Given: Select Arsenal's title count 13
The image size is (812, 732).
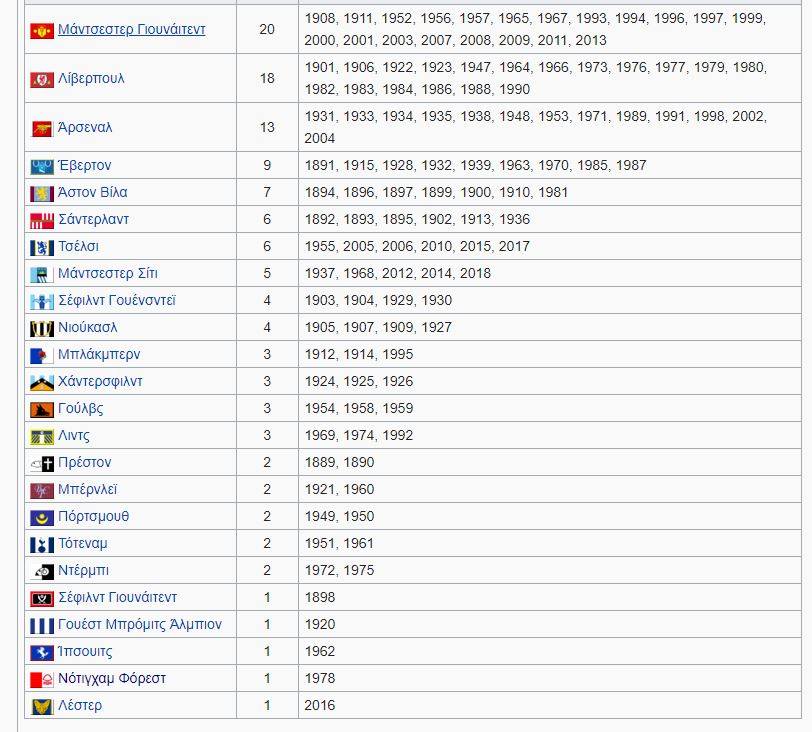Looking at the screenshot, I should (267, 127).
